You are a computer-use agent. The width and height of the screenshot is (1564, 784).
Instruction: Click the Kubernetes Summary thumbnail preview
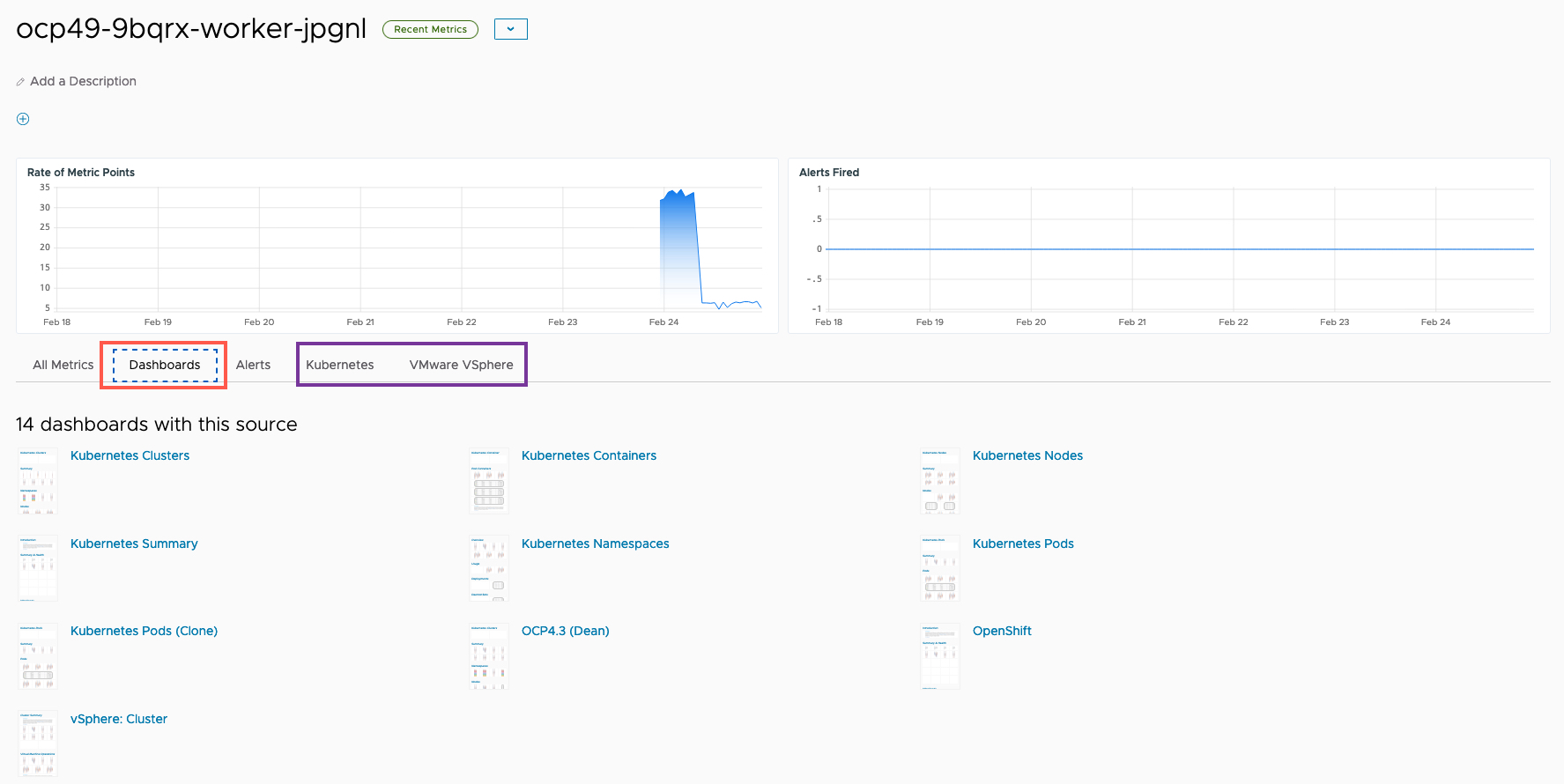[38, 568]
